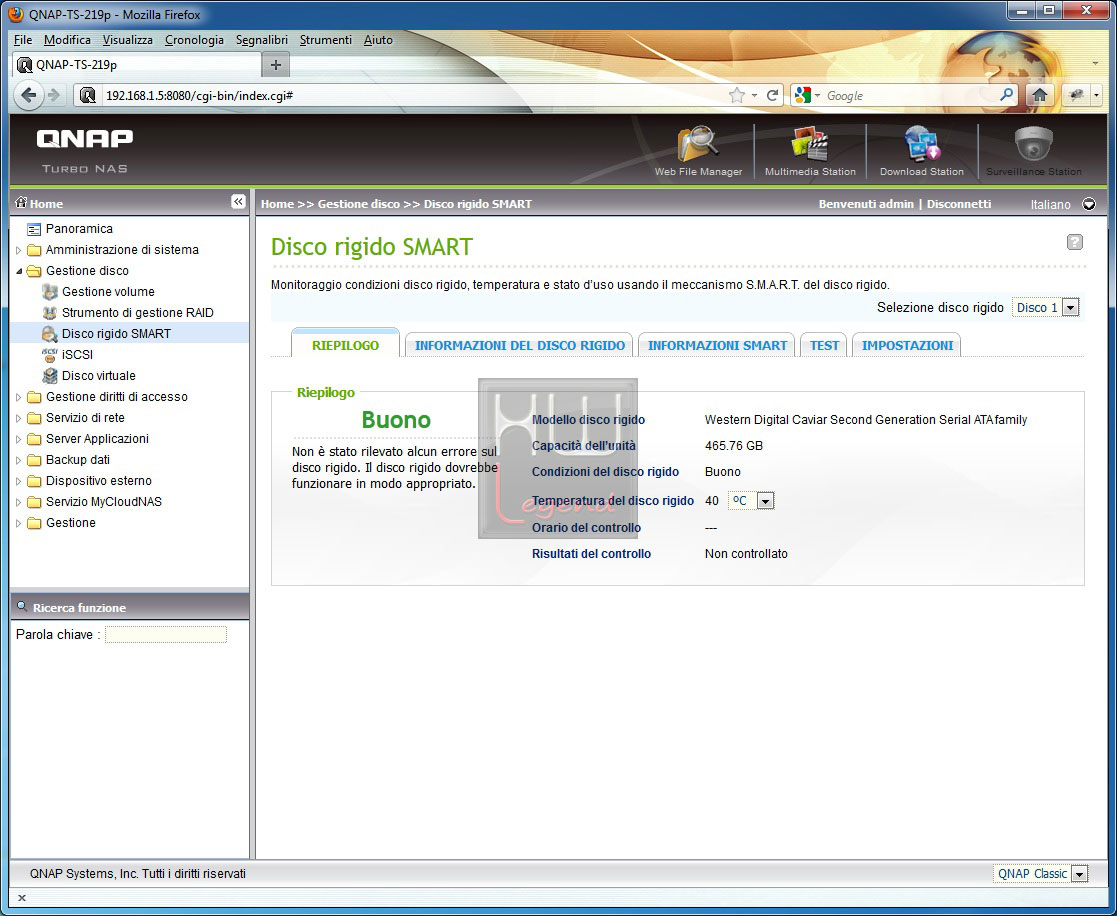Open Panoramica overview
1117x916 pixels.
(x=79, y=229)
